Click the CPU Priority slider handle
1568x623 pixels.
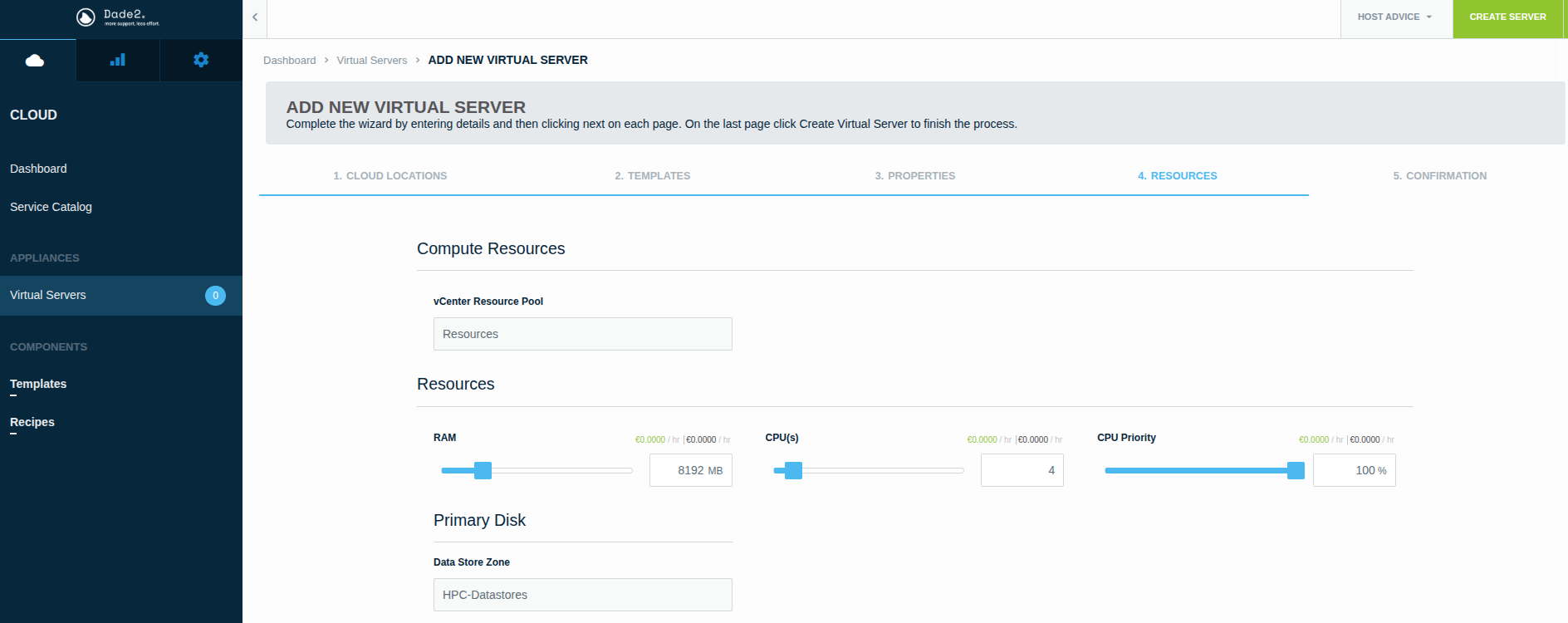pos(1296,470)
